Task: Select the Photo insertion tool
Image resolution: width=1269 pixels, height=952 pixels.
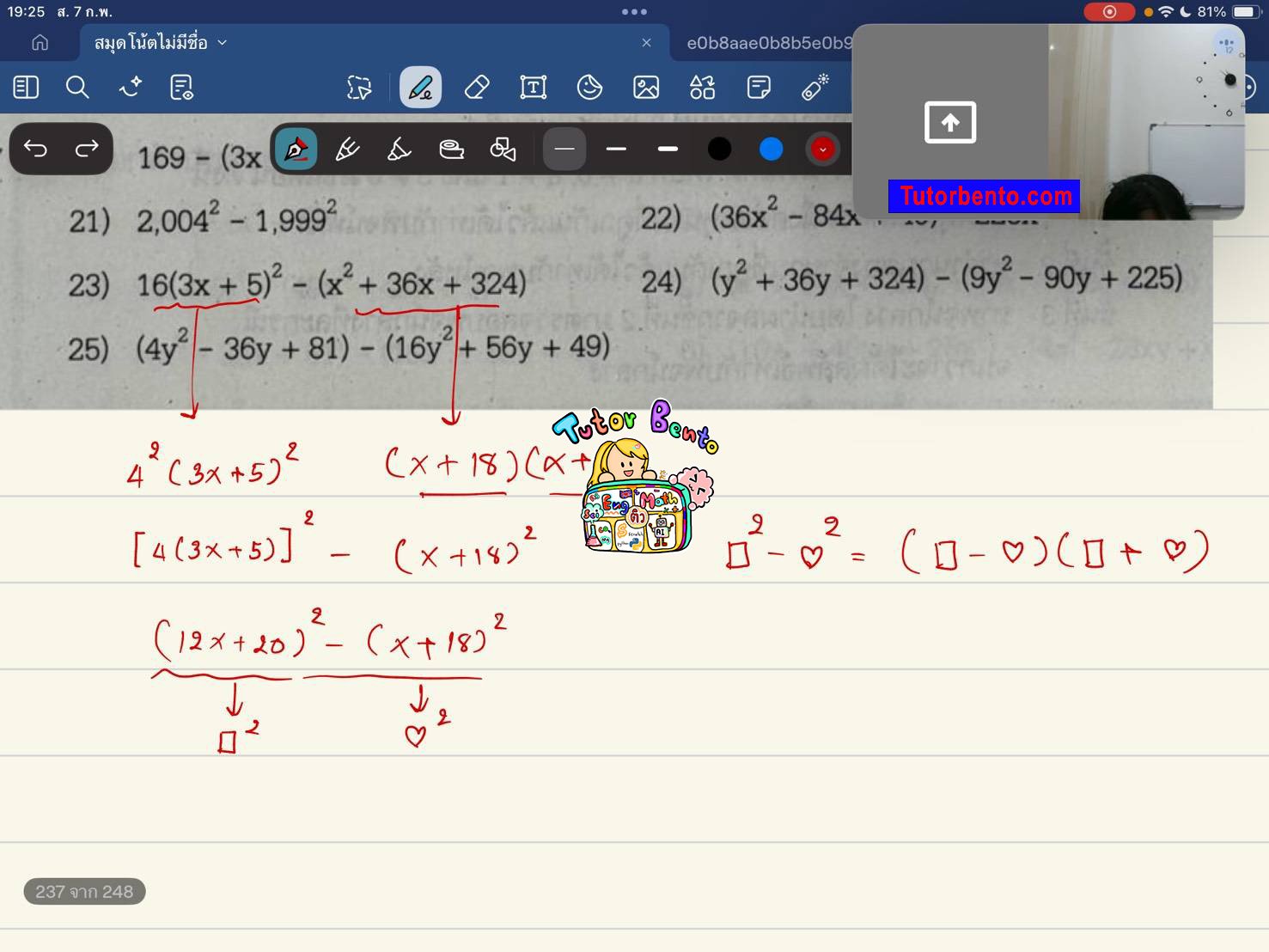Action: pos(647,87)
